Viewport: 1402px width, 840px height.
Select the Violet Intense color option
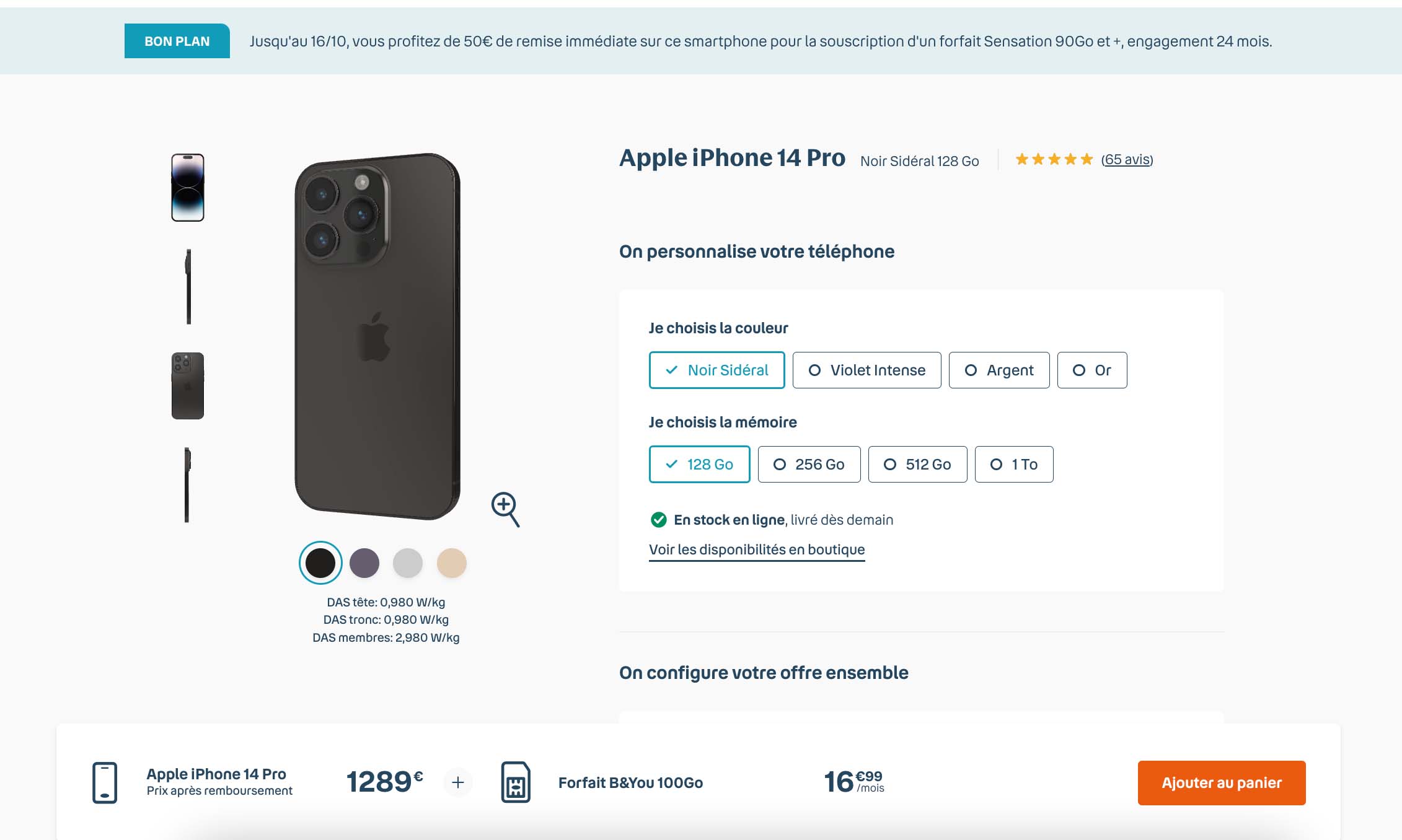point(866,370)
